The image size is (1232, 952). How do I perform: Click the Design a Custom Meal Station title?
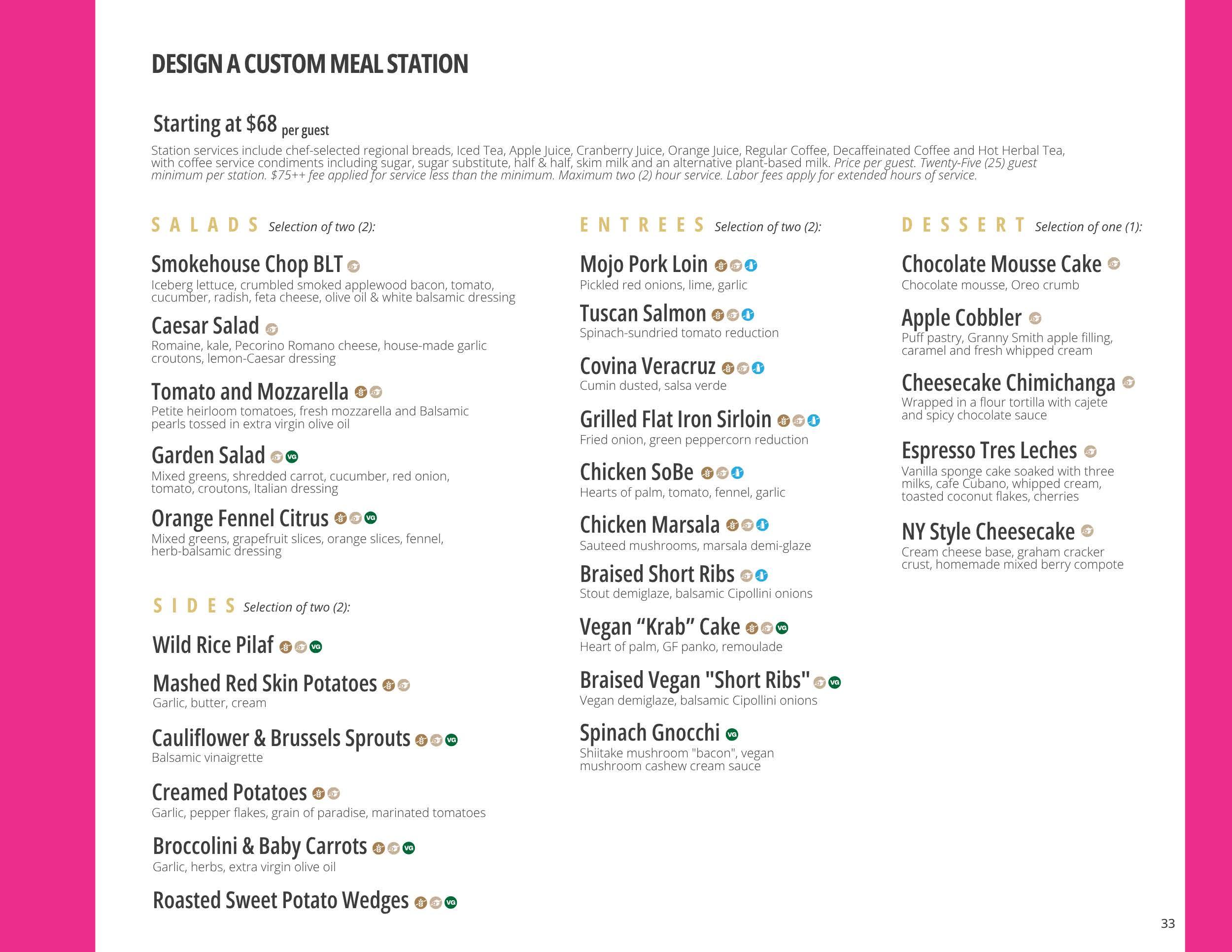click(x=309, y=64)
